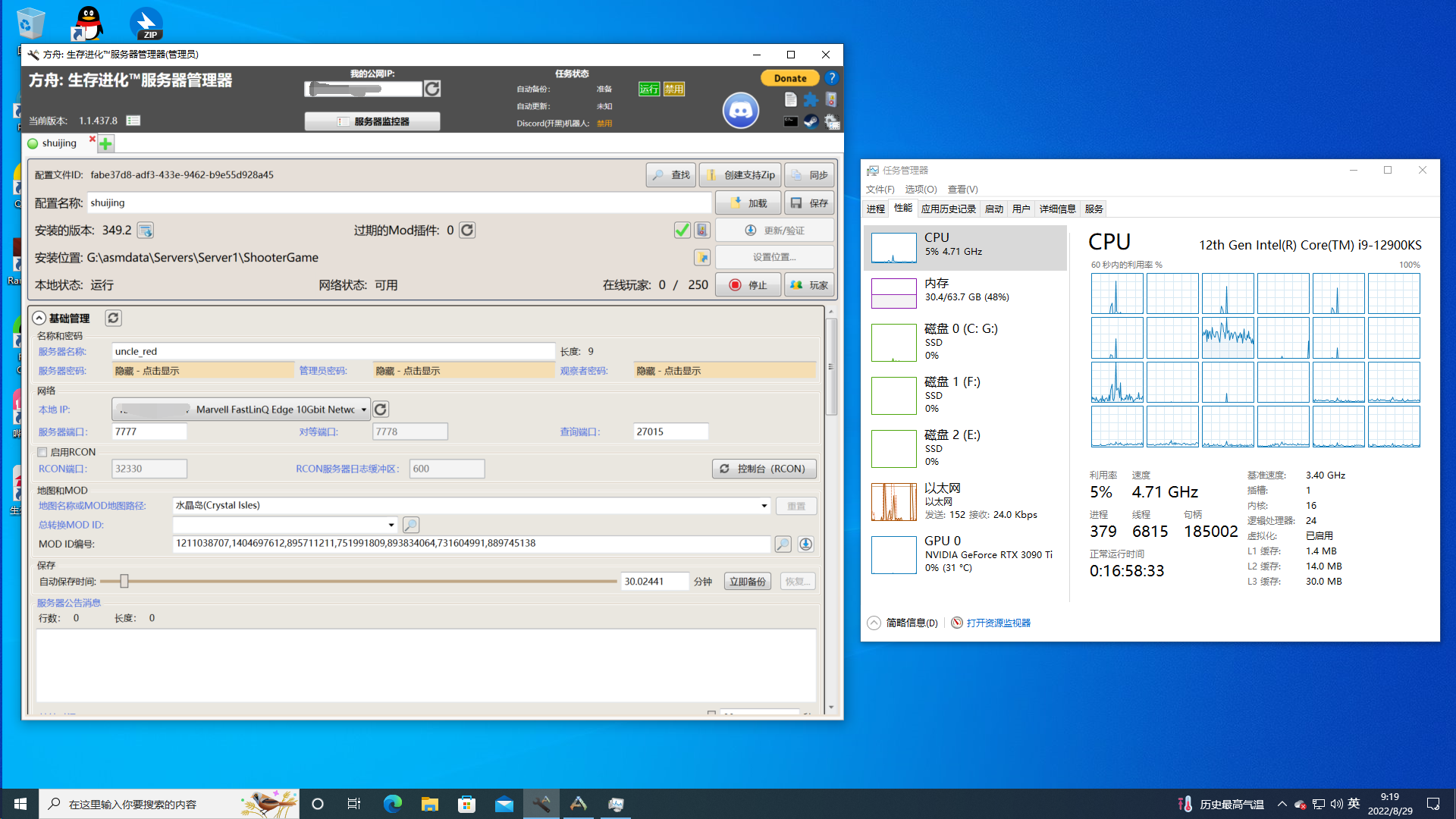This screenshot has height=819, width=1456.
Task: Click the server warning icon beside 更新/验证
Action: point(702,230)
